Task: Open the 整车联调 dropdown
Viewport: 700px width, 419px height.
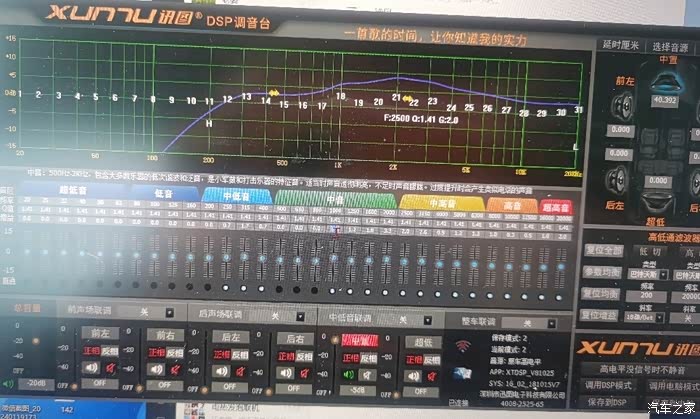Action: pyautogui.click(x=552, y=324)
